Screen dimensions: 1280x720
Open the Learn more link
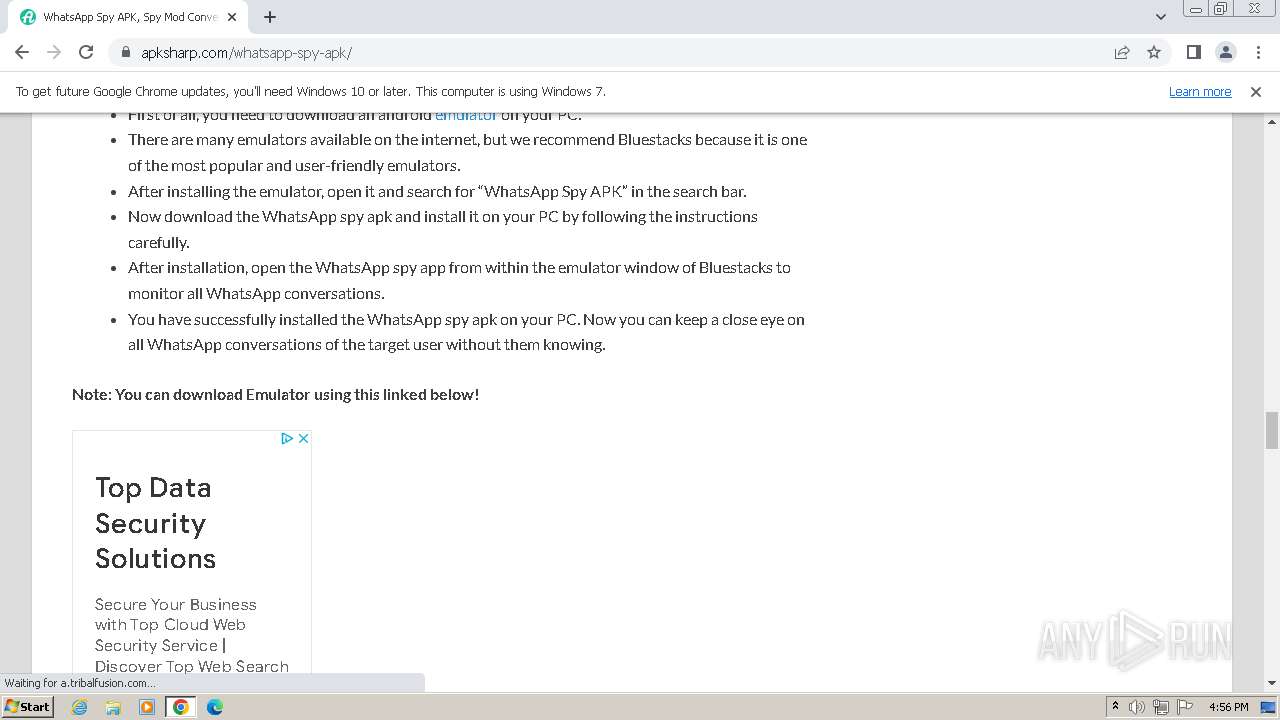[1200, 91]
